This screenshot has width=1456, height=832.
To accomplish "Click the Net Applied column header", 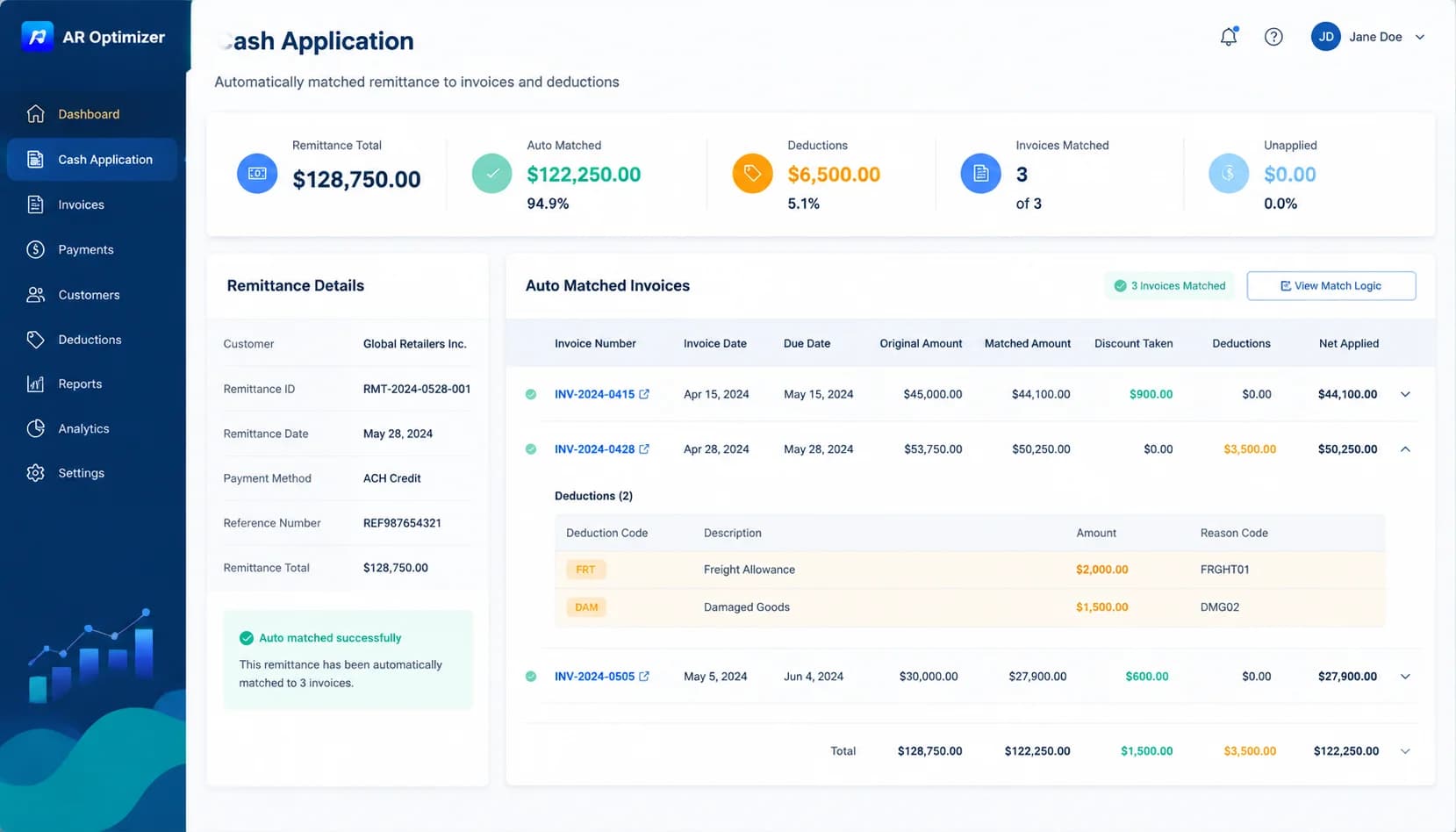I will pos(1348,343).
